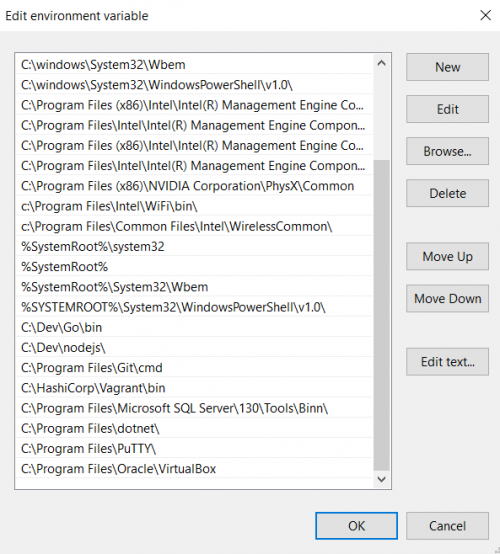Click the vertical scrollbar thumb
The image size is (500, 554).
pyautogui.click(x=381, y=315)
